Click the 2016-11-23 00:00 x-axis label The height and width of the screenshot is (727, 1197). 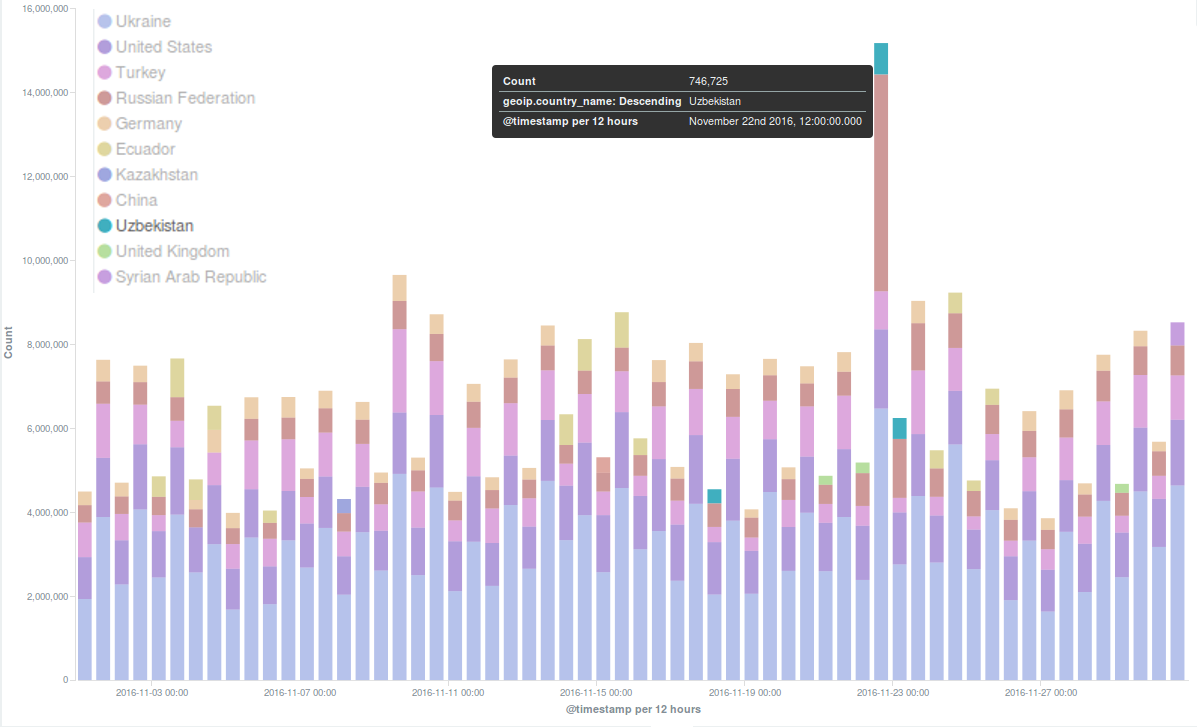(893, 692)
